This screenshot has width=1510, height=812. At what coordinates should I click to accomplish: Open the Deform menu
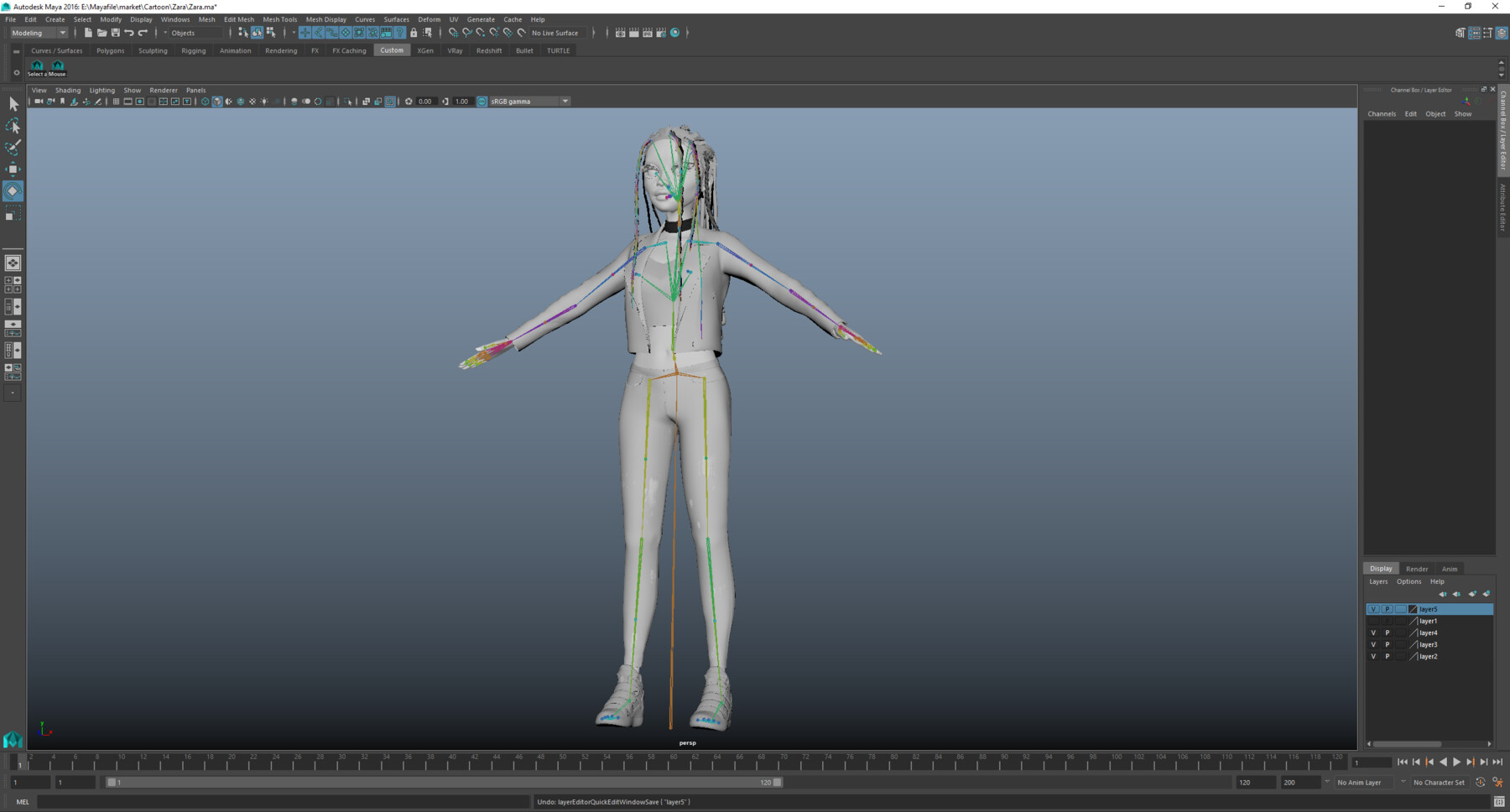pos(429,19)
